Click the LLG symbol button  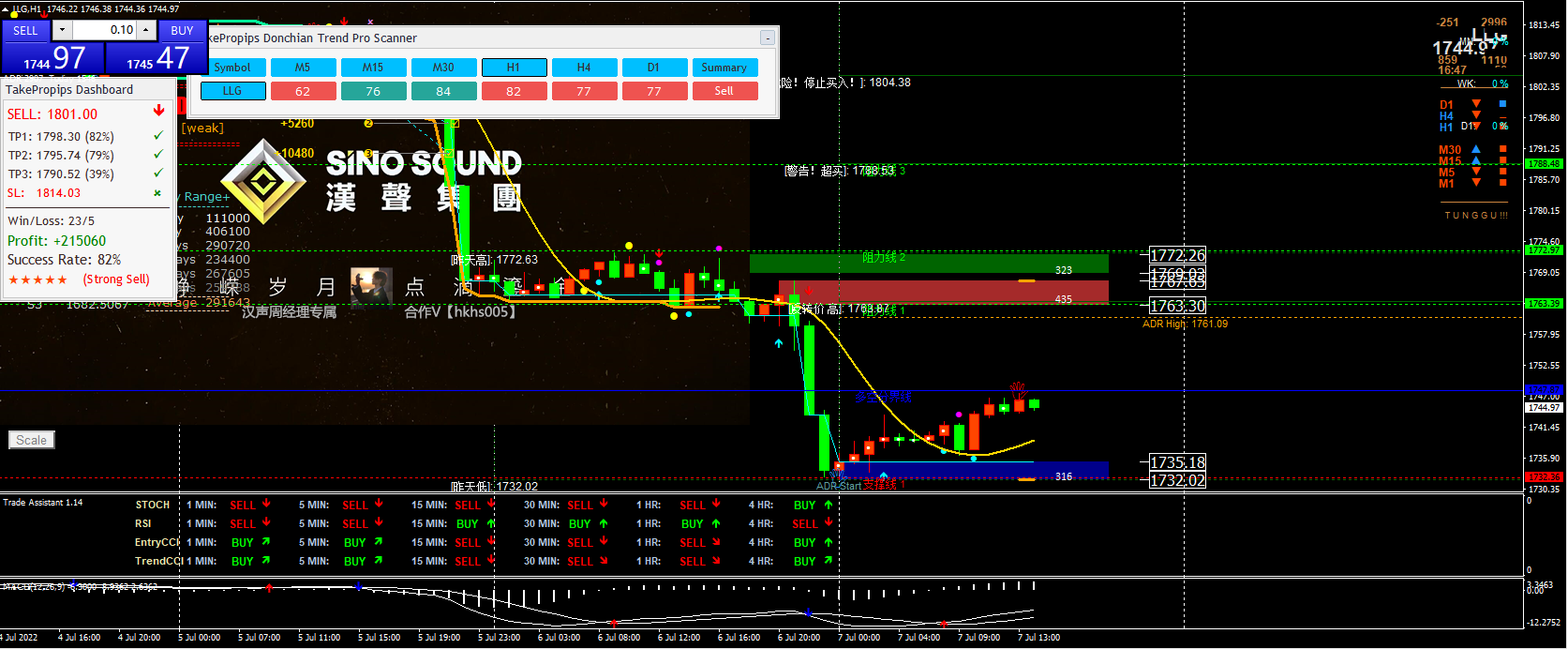pos(232,91)
